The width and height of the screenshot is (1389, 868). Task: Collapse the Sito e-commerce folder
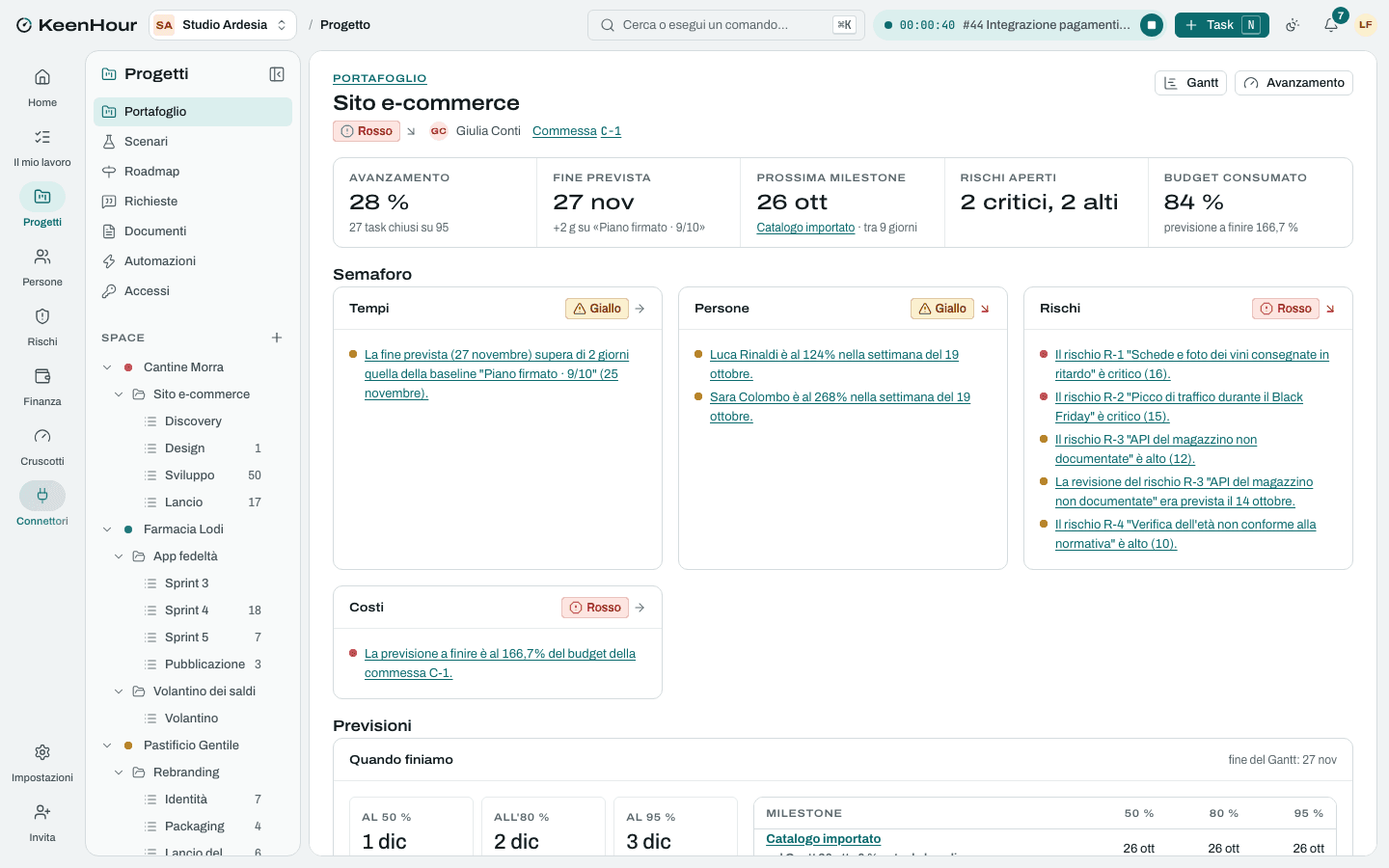point(119,394)
